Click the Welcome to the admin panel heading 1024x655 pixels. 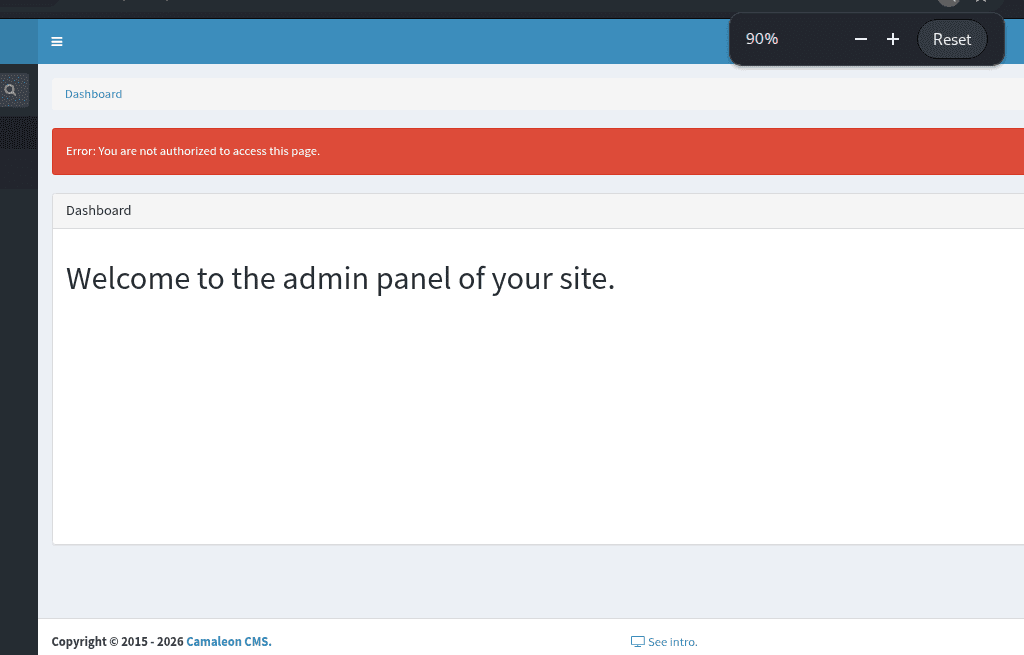tap(340, 278)
